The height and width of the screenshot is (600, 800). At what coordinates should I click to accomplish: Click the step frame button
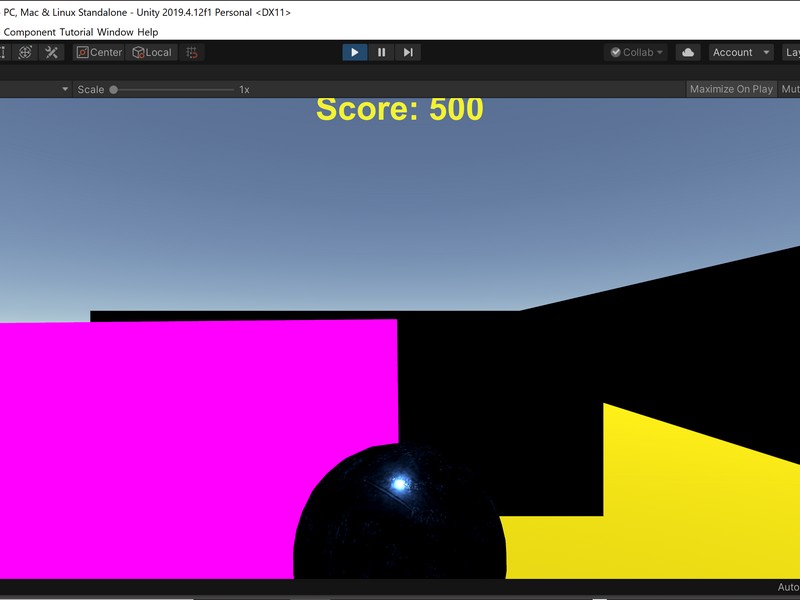pyautogui.click(x=408, y=52)
